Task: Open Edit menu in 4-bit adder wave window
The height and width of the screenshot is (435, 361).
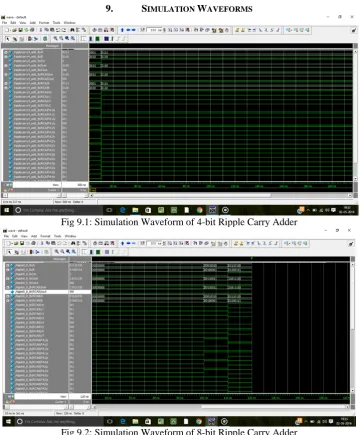Action: coord(13,23)
